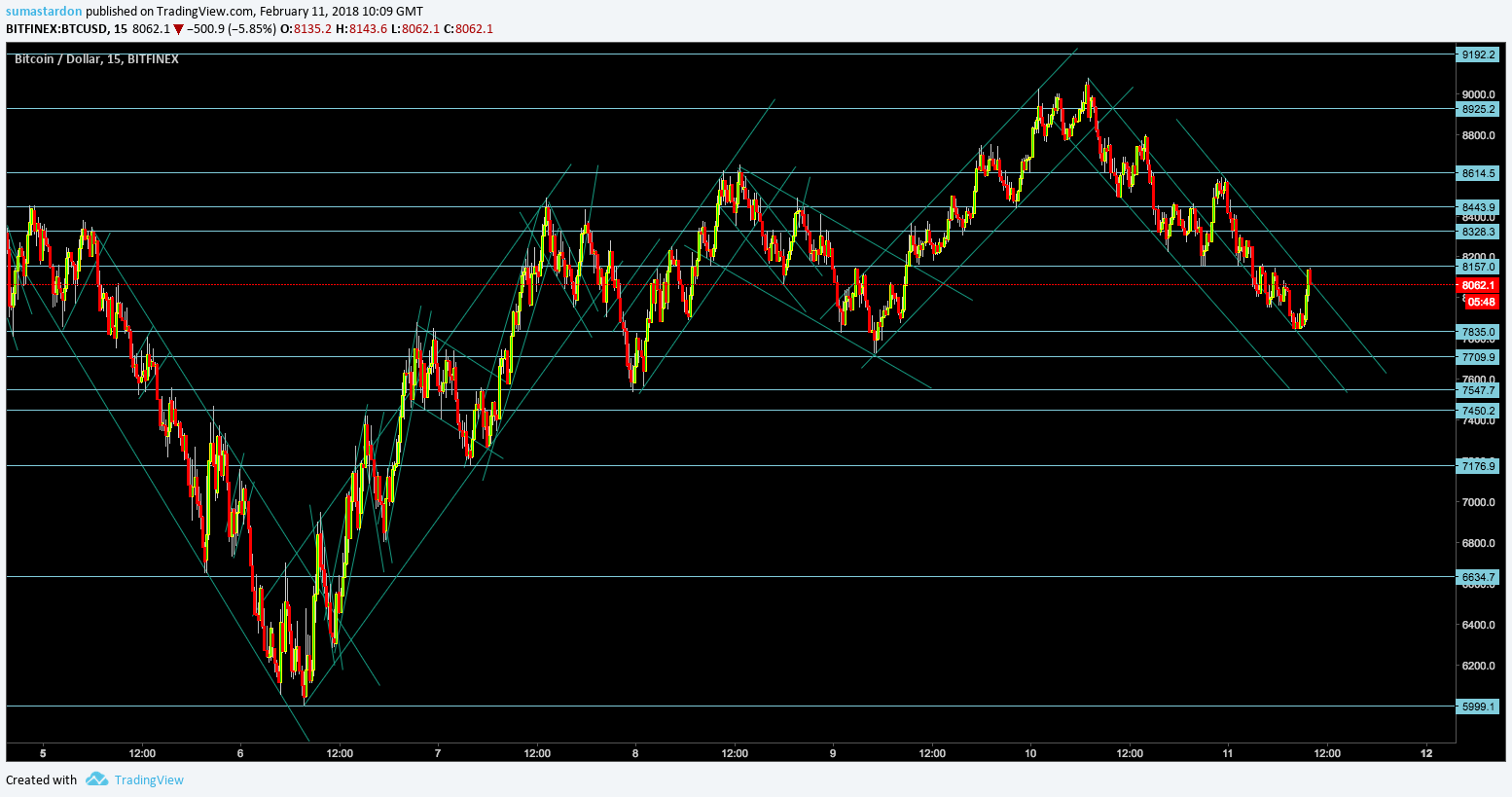
Task: Select the 8925.2 price level label
Action: tap(1477, 109)
